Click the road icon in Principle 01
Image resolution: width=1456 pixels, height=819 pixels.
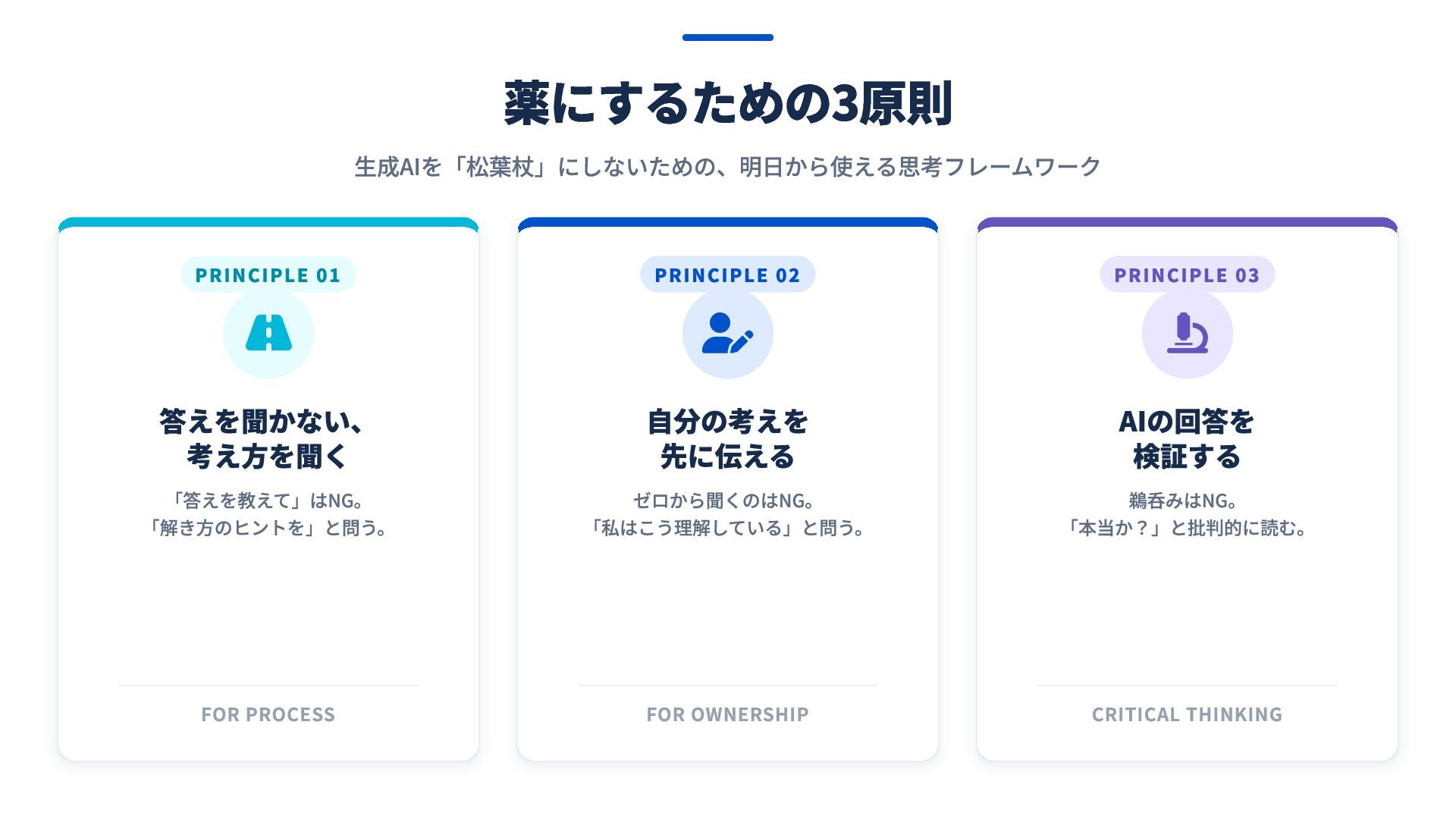pos(268,333)
